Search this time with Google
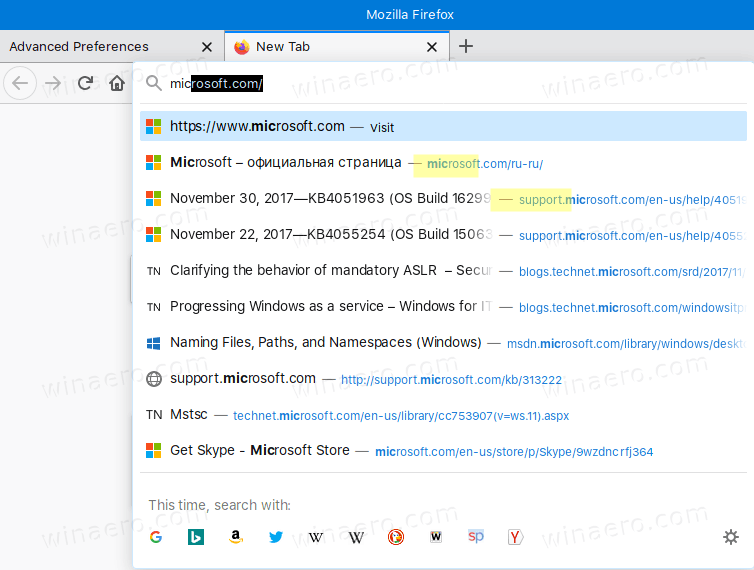Viewport: 754px width, 570px height. click(x=156, y=537)
